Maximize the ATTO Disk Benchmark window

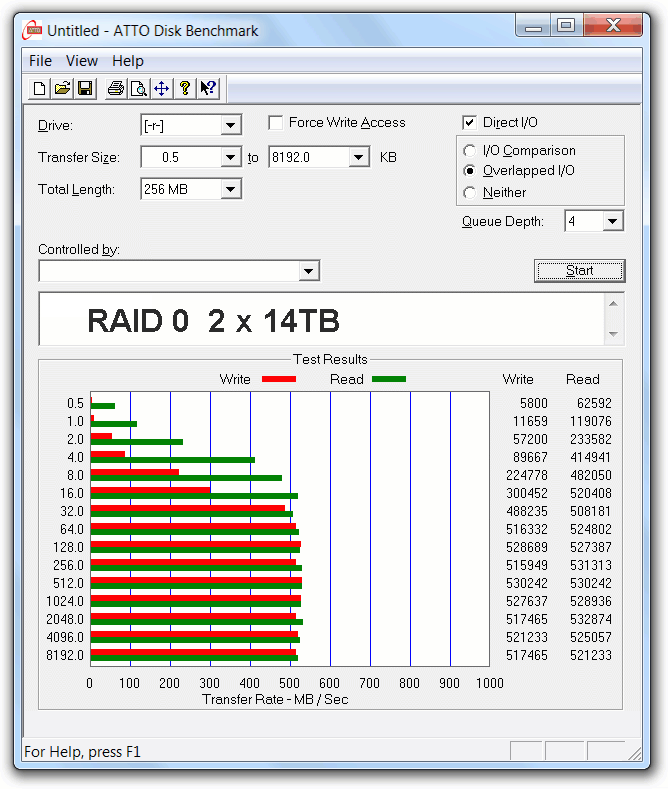tap(566, 26)
